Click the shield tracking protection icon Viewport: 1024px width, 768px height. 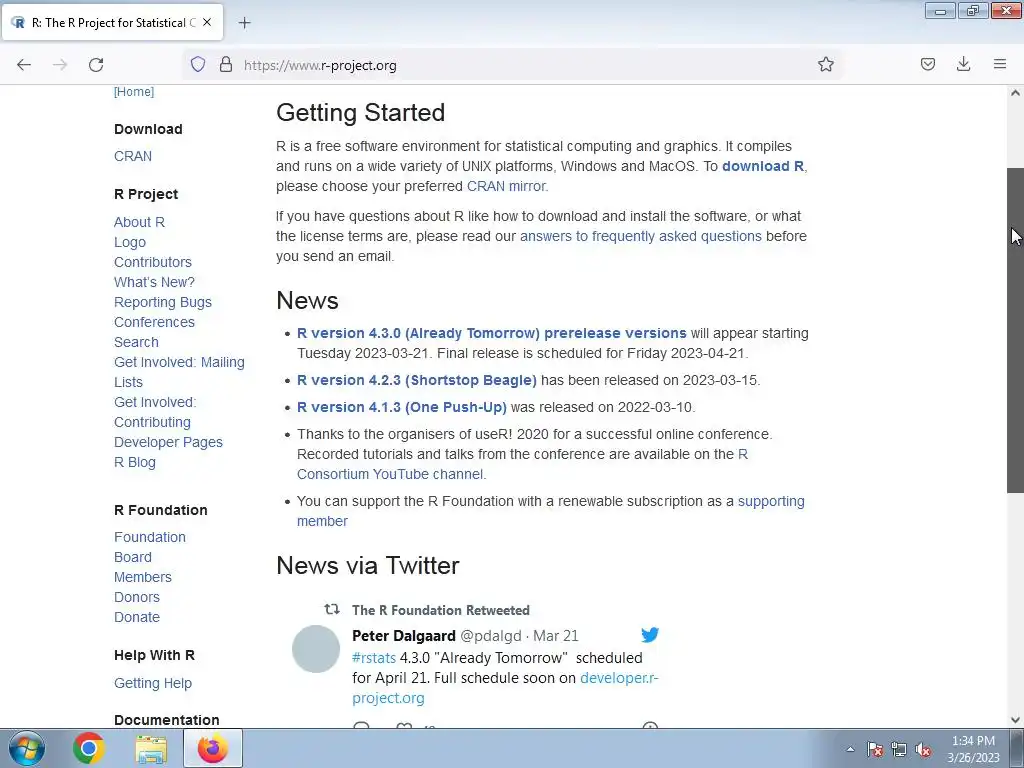point(198,65)
